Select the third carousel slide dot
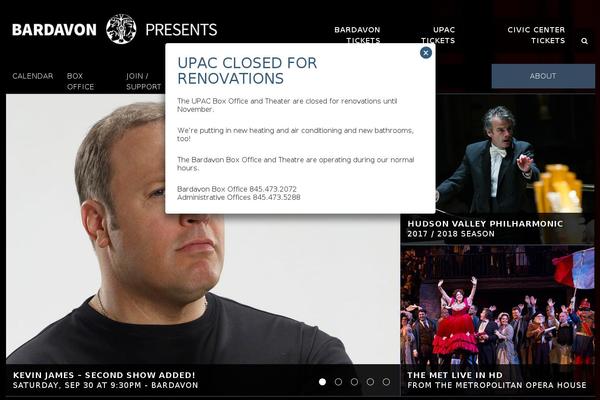This screenshot has height=400, width=600. [354, 382]
